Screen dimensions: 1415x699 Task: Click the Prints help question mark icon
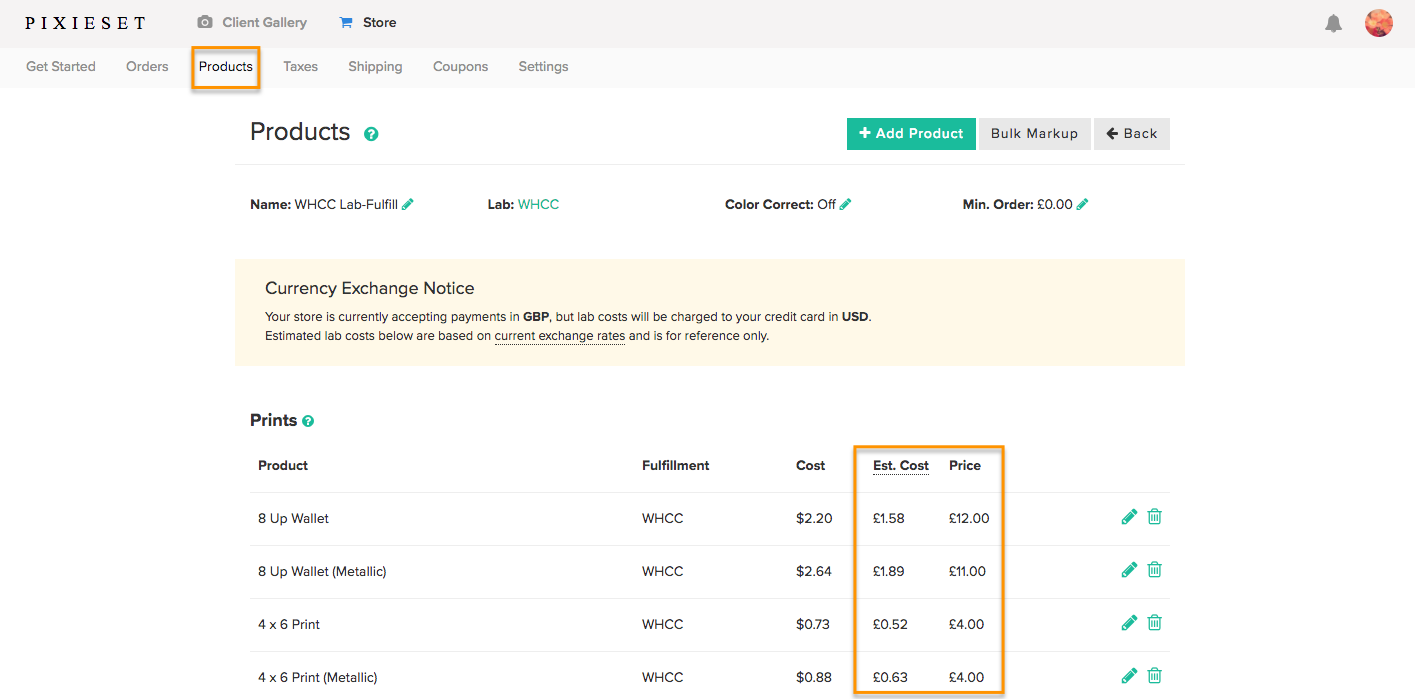(x=308, y=421)
